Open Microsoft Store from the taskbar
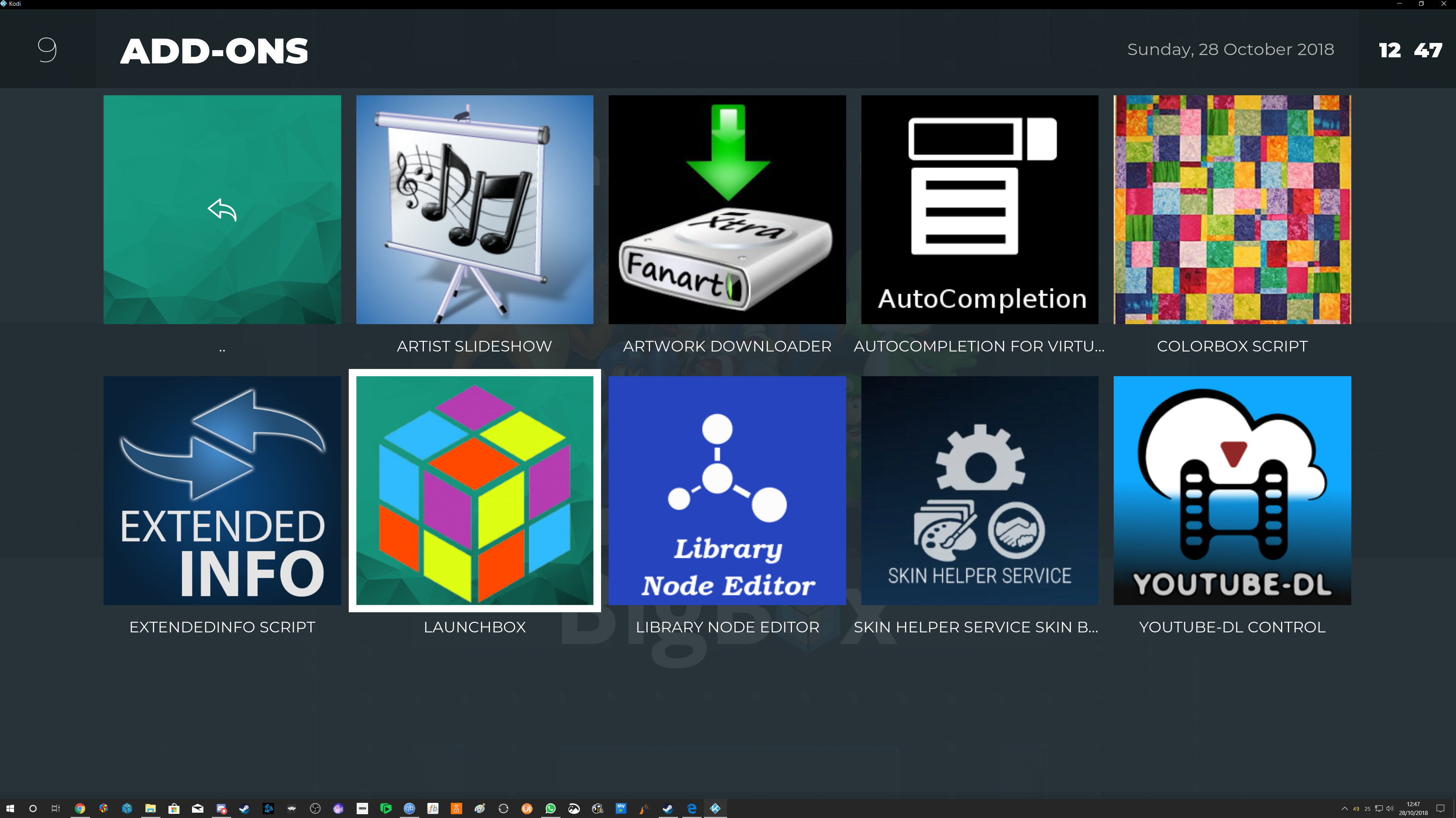Image resolution: width=1456 pixels, height=818 pixels. 174,809
